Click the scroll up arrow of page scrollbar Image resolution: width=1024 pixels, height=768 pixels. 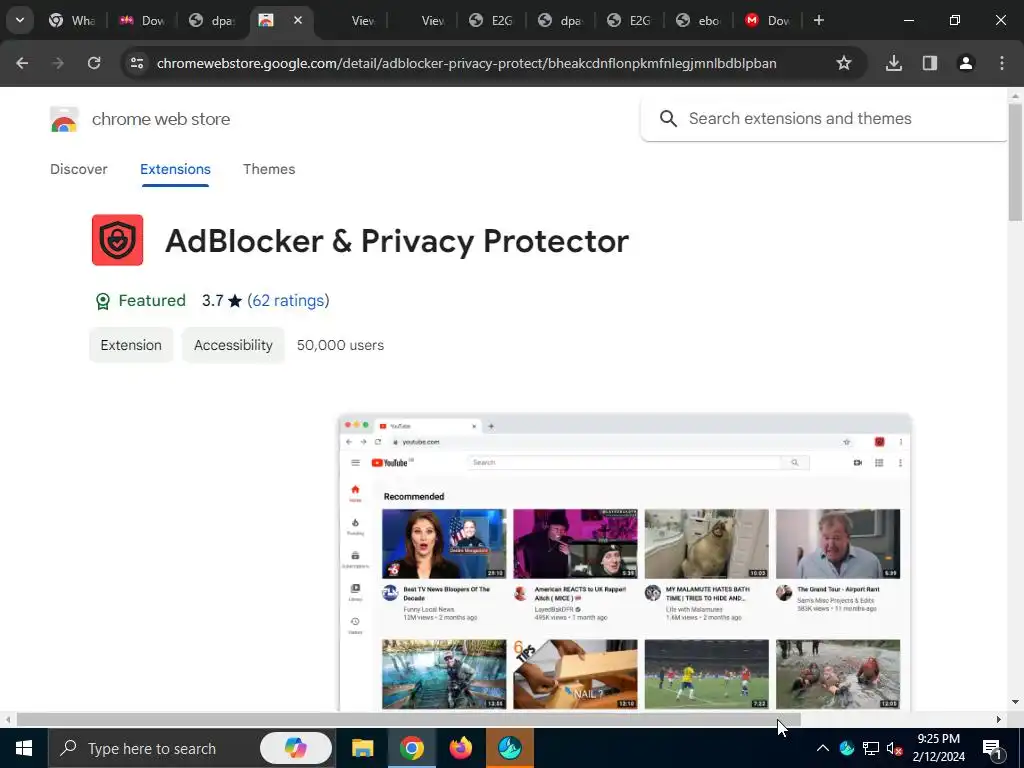pos(1015,95)
